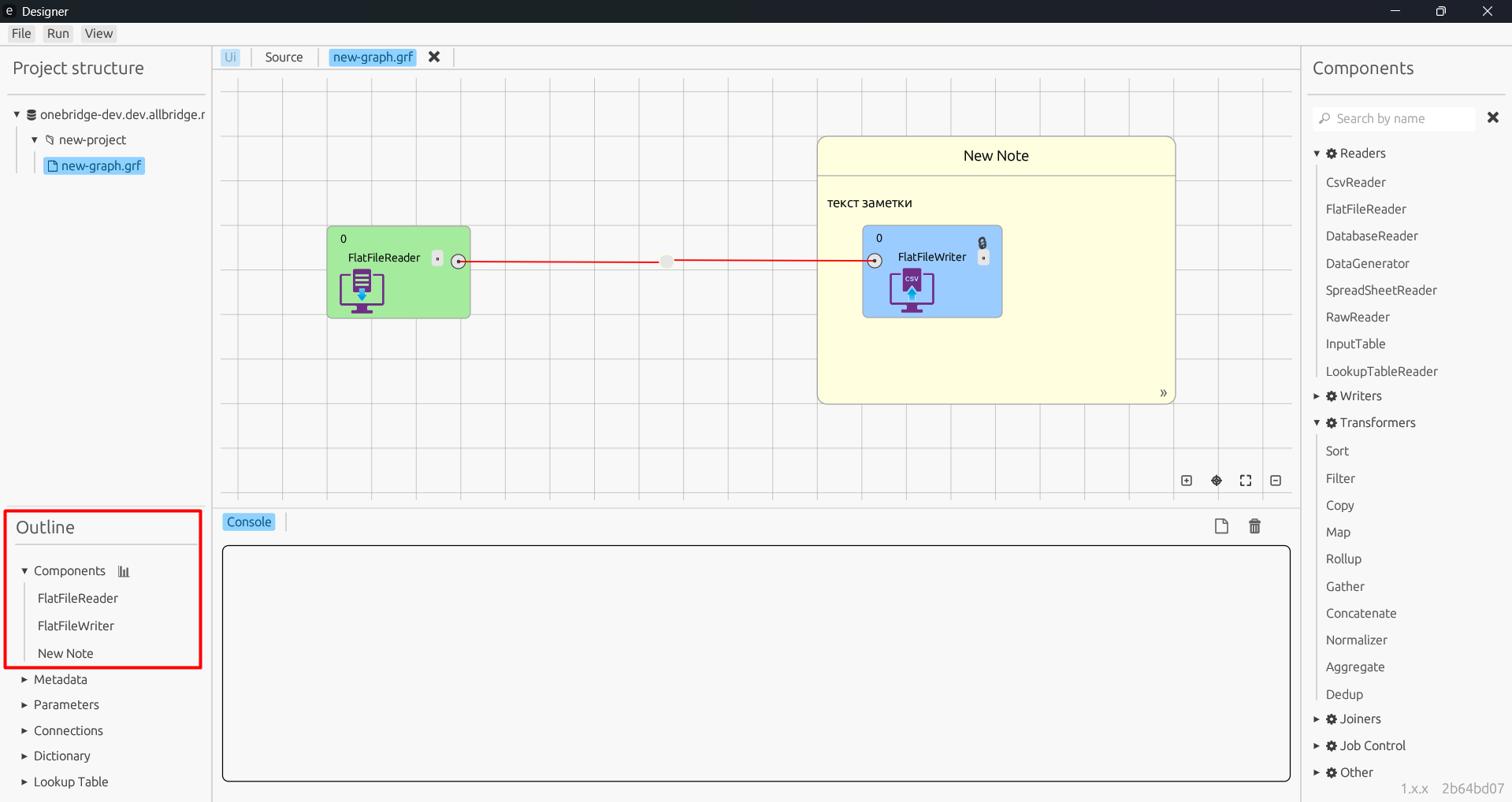Click the bar chart icon beside Components
Screen dimensions: 1512x802
tap(124, 571)
